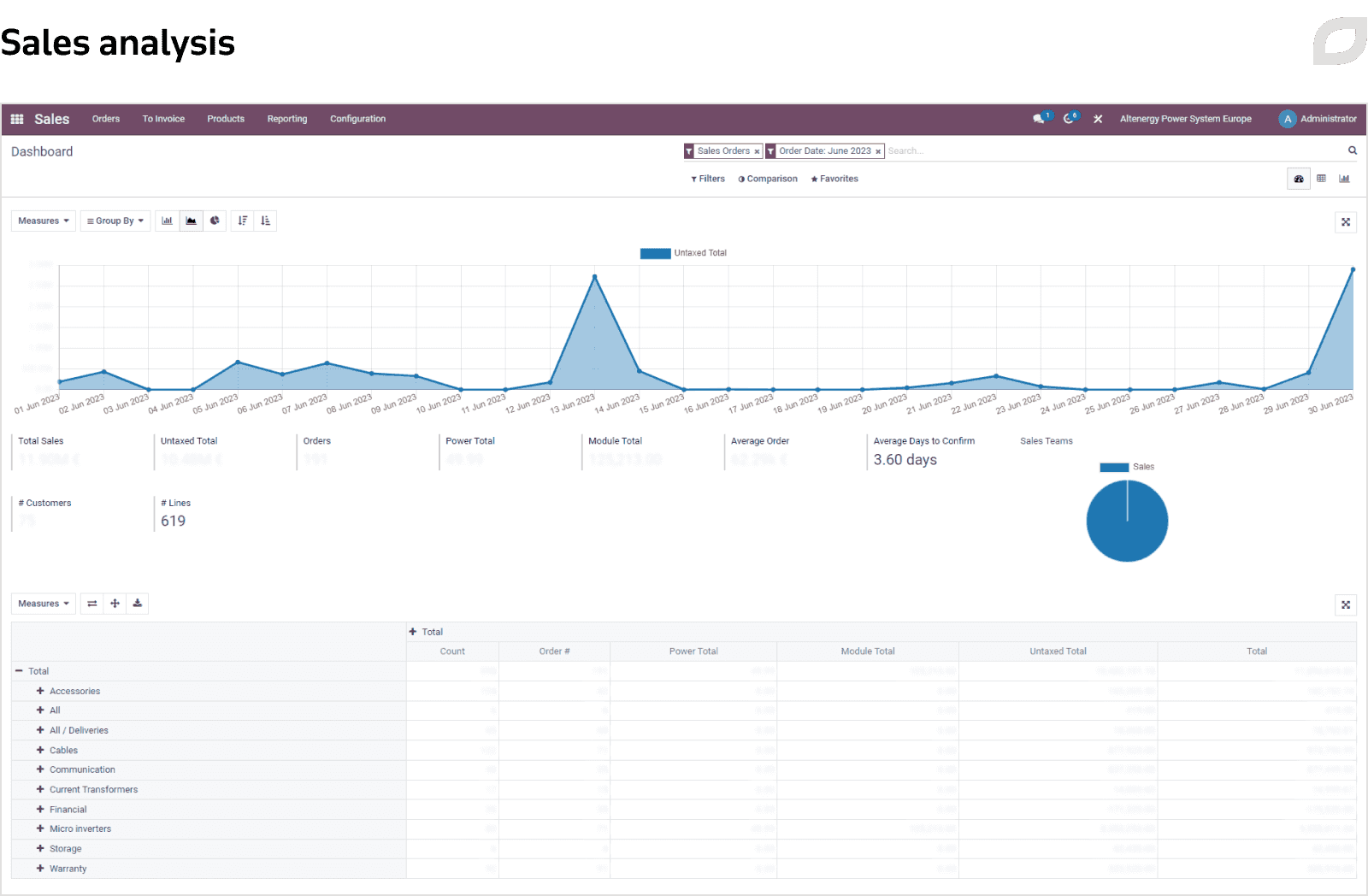The width and height of the screenshot is (1368, 896).
Task: Open the Products menu
Action: click(x=226, y=119)
